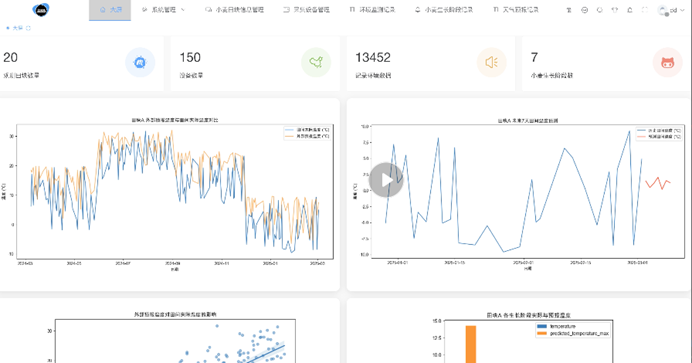Open the blue-orange temperature comparison line chart

(169, 194)
